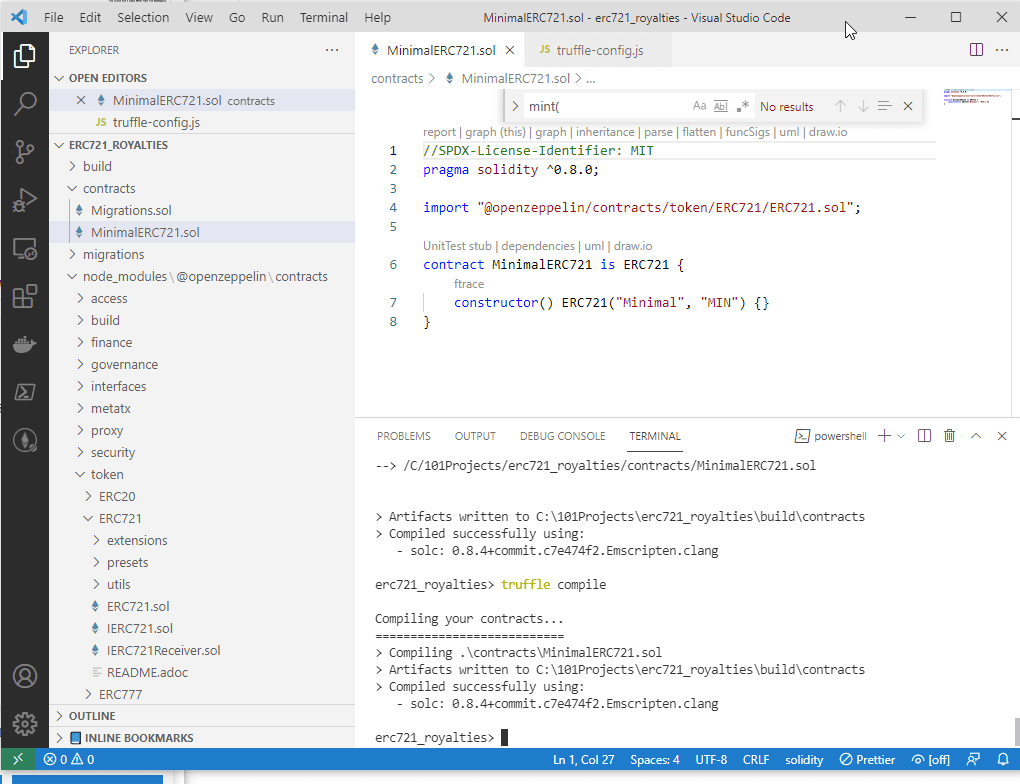Close the terminal panel

click(x=1002, y=436)
